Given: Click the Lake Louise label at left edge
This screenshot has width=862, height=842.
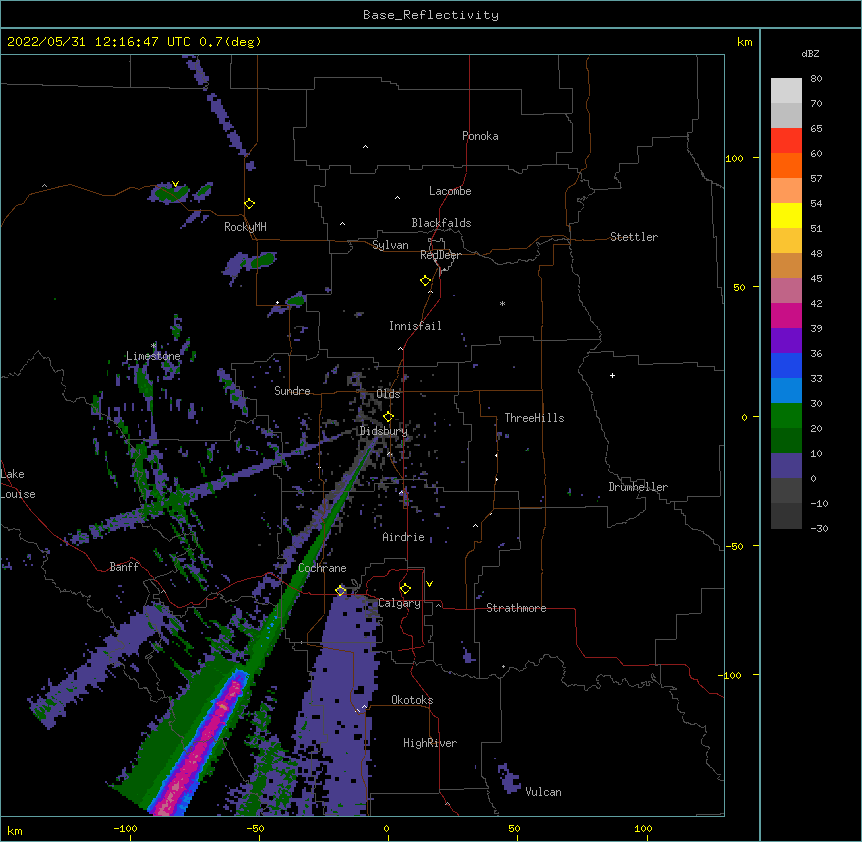Looking at the screenshot, I should tap(18, 484).
